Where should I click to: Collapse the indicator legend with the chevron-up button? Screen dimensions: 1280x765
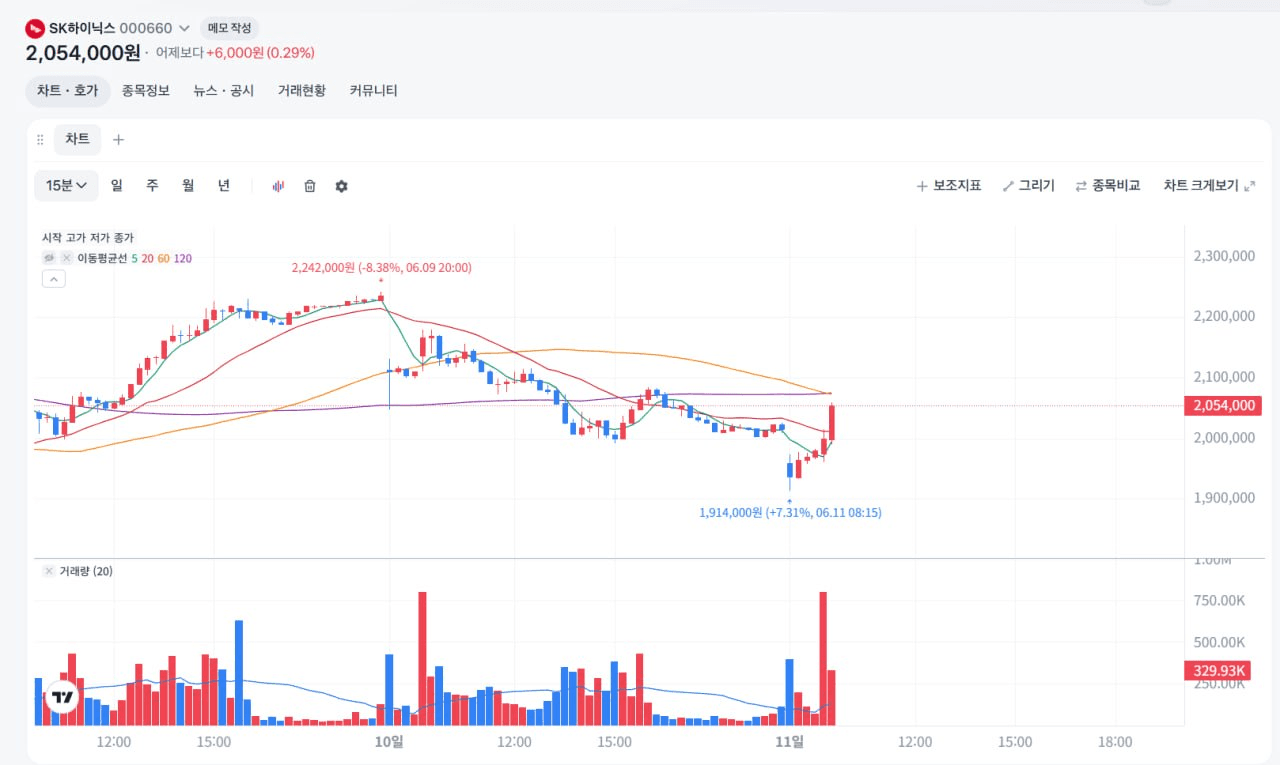[54, 279]
